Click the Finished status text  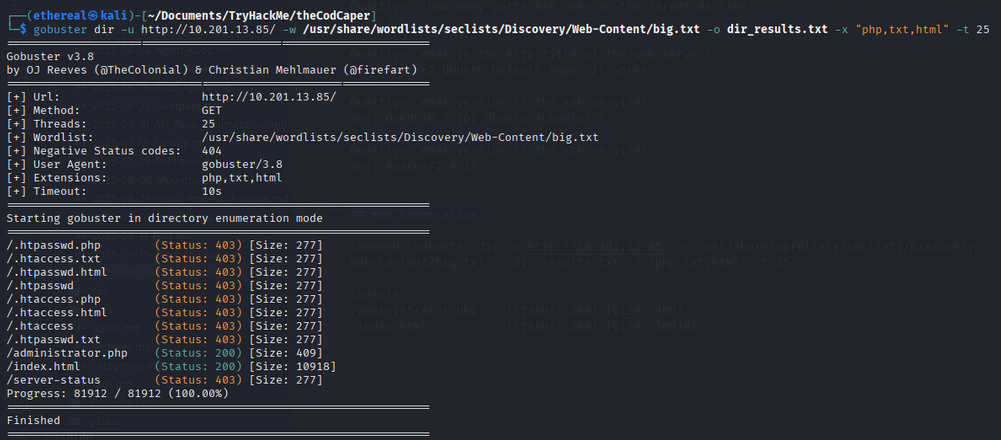36,421
